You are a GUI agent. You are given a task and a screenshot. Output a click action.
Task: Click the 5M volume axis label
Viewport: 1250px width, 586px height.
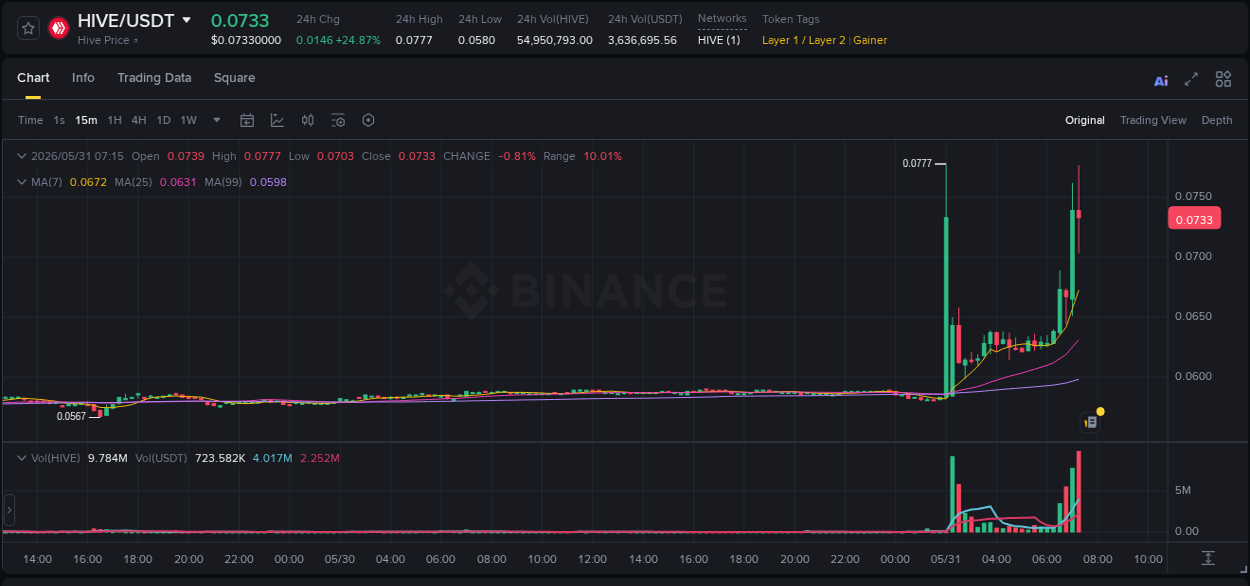(x=1183, y=491)
